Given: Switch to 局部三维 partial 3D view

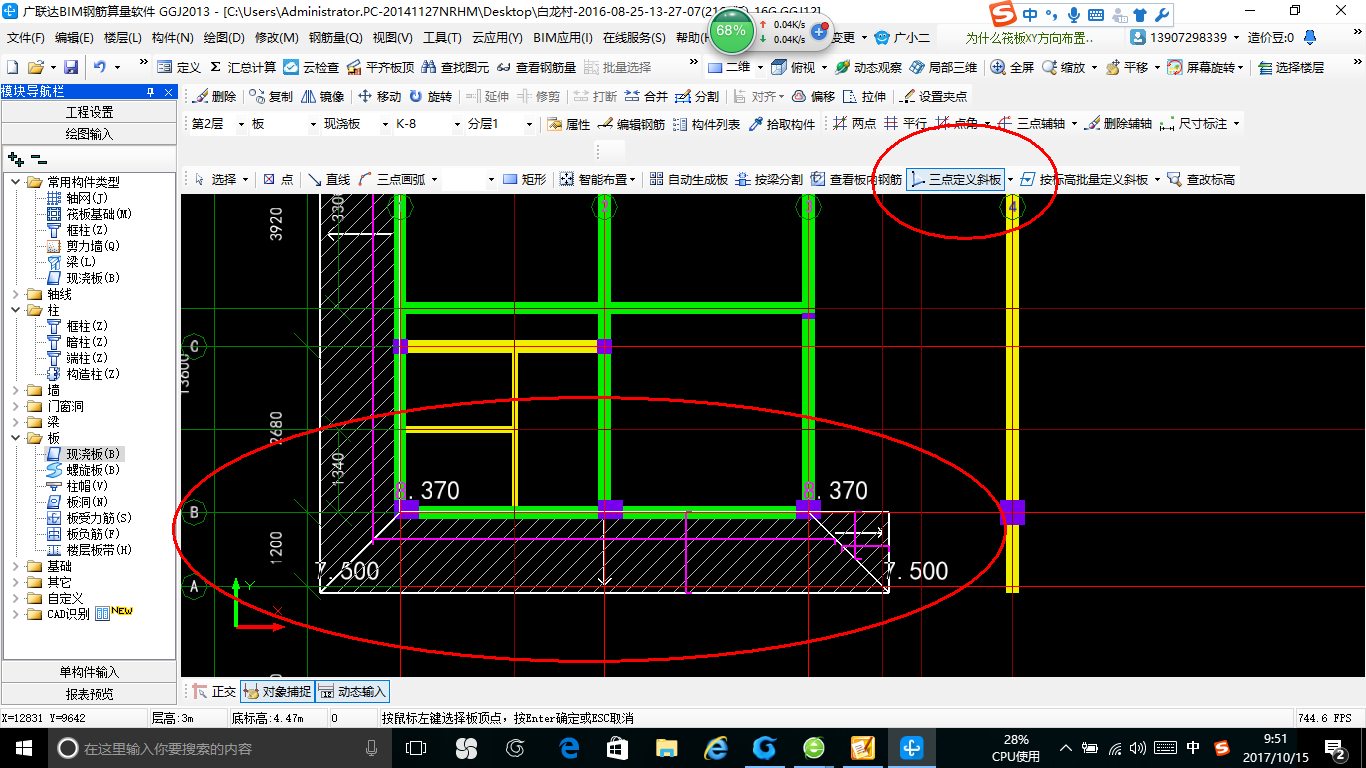Looking at the screenshot, I should coord(944,67).
